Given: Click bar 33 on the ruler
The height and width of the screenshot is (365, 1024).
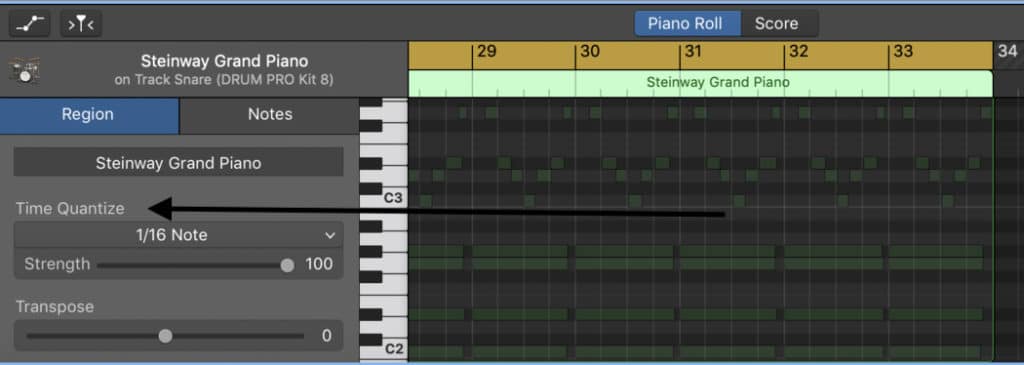Looking at the screenshot, I should tap(903, 52).
